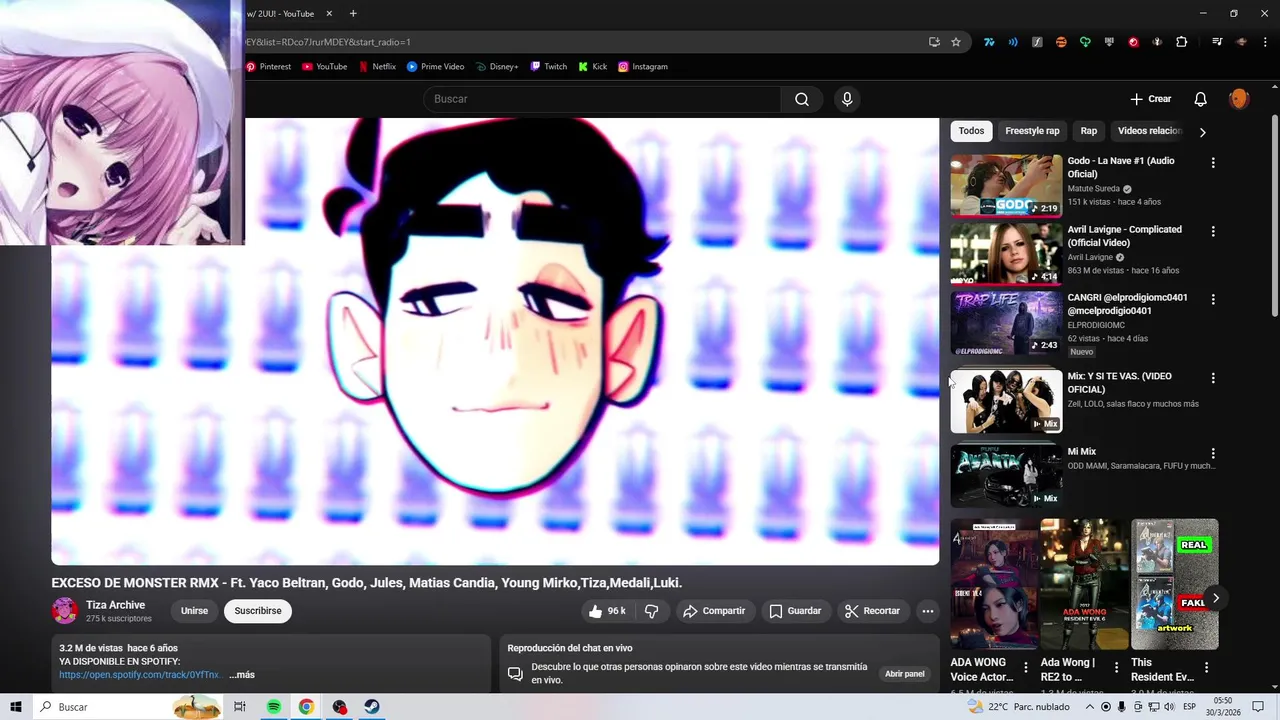Focus the Buscar search field
Screen dimensions: 1280x720
coord(602,99)
